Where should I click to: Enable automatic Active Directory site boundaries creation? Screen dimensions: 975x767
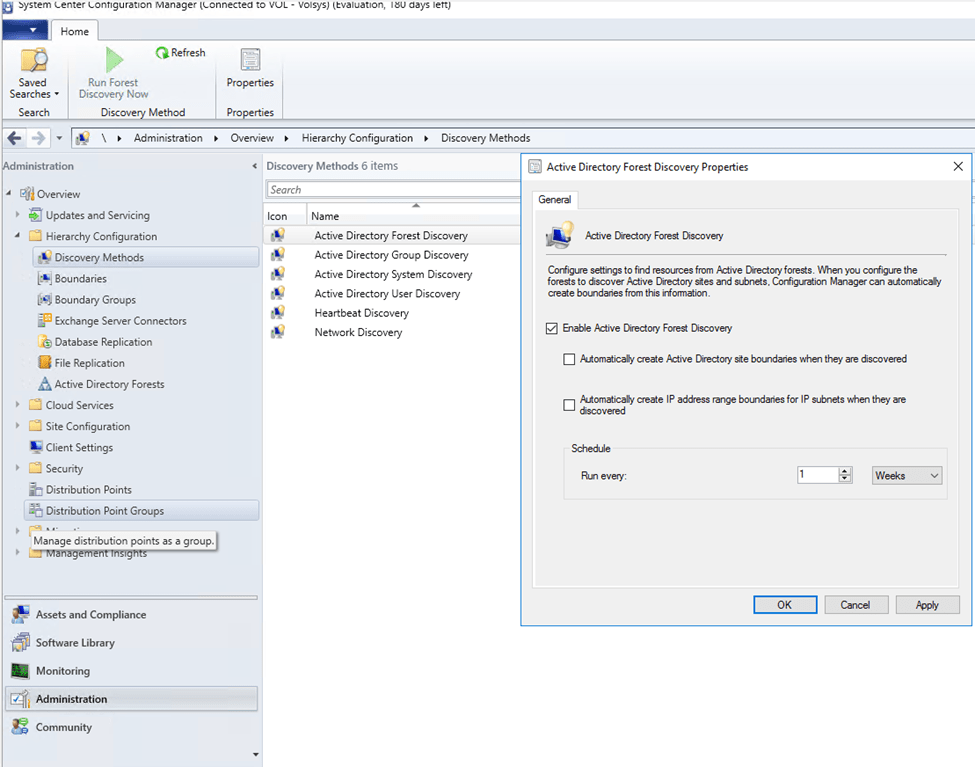tap(570, 359)
